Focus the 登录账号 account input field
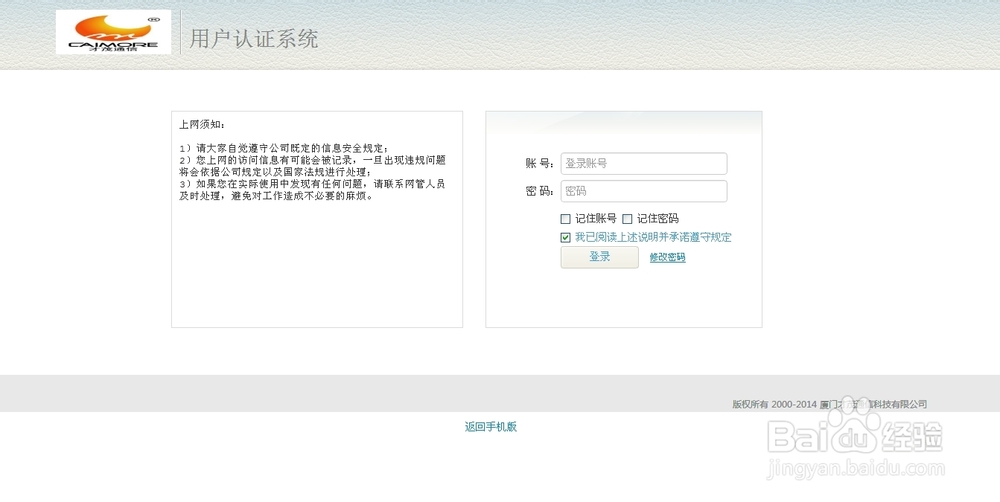This screenshot has width=1000, height=502. coord(643,163)
